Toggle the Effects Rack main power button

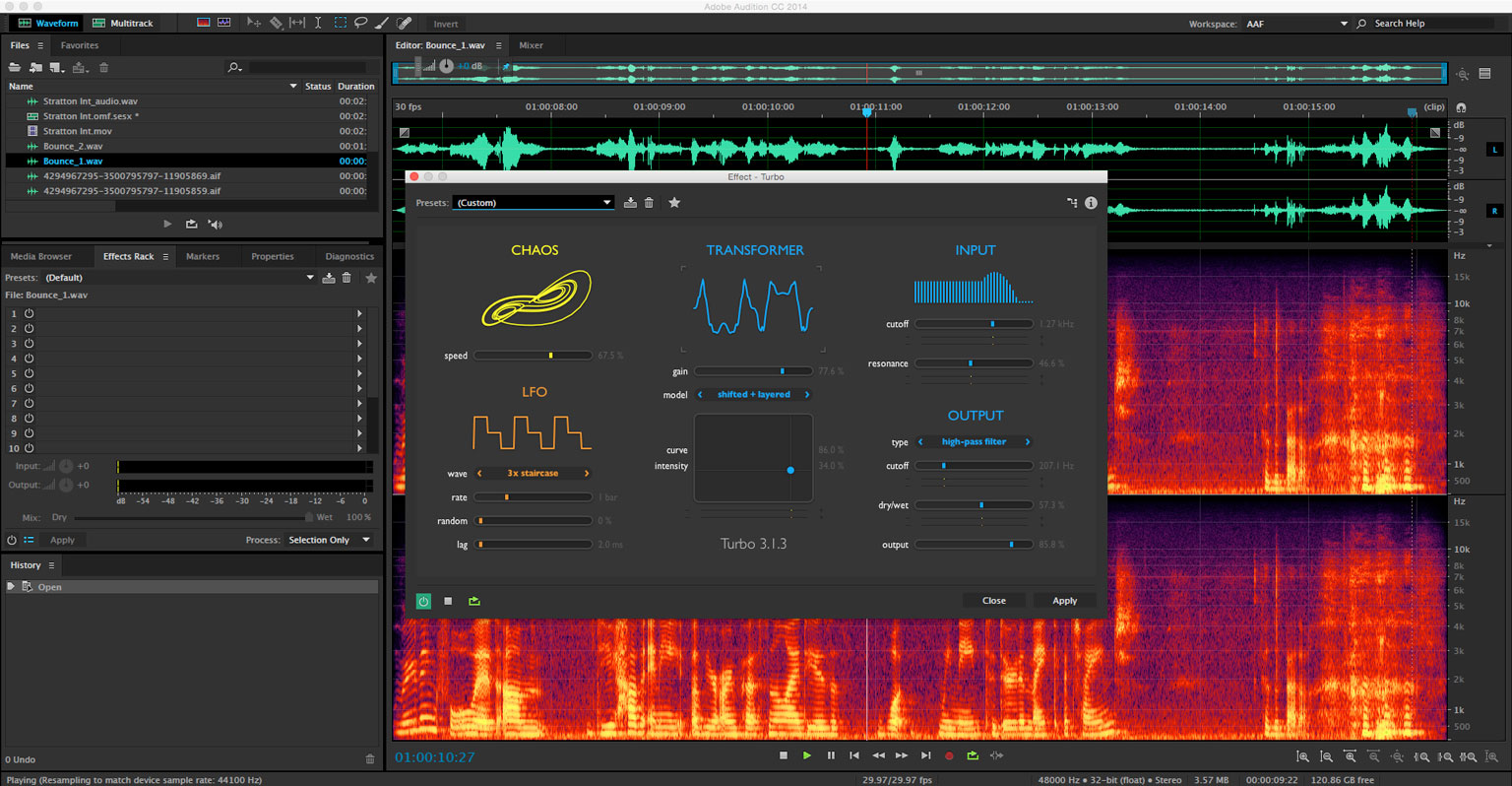pyautogui.click(x=12, y=540)
